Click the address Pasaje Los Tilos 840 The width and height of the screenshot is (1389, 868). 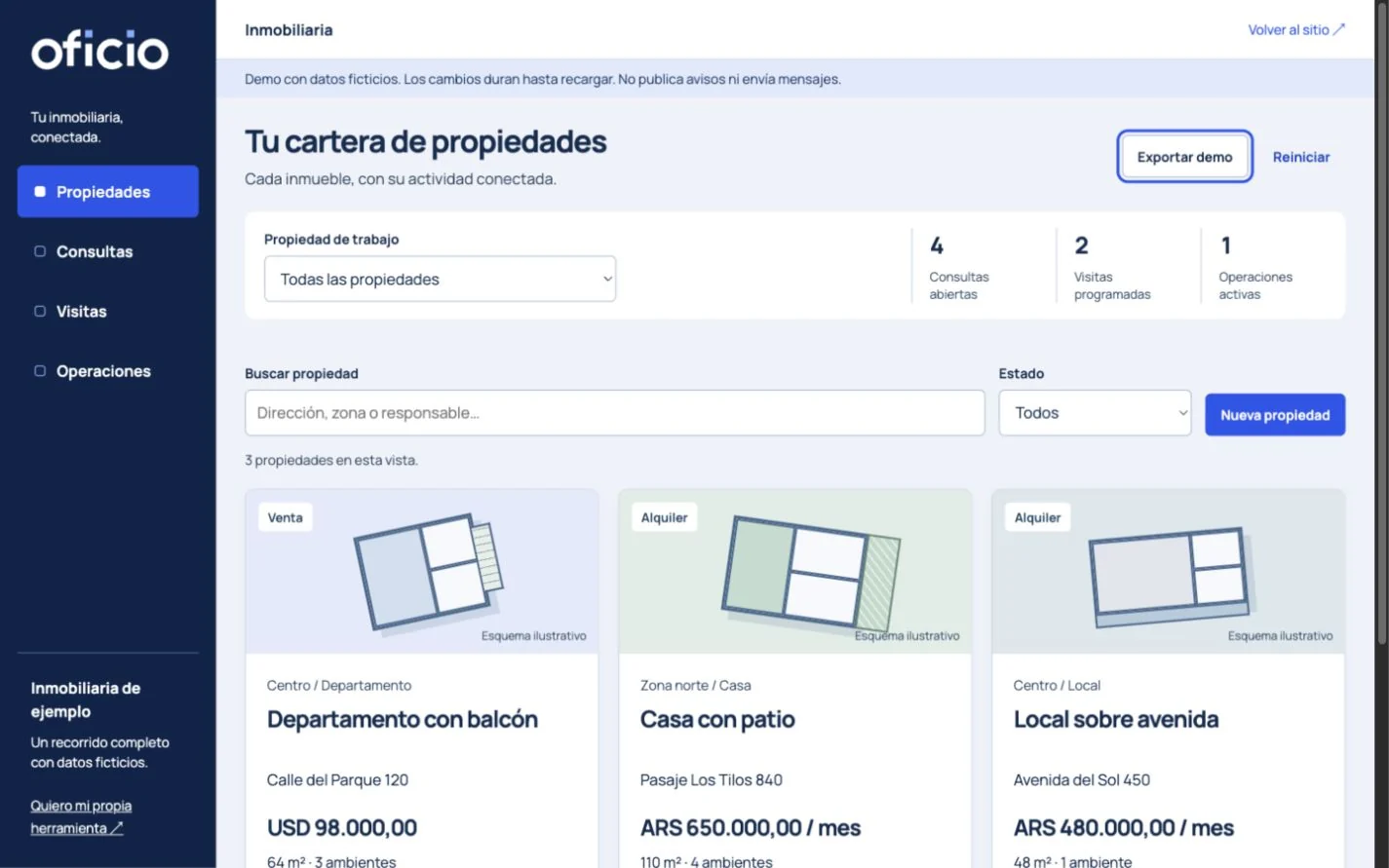(x=712, y=780)
